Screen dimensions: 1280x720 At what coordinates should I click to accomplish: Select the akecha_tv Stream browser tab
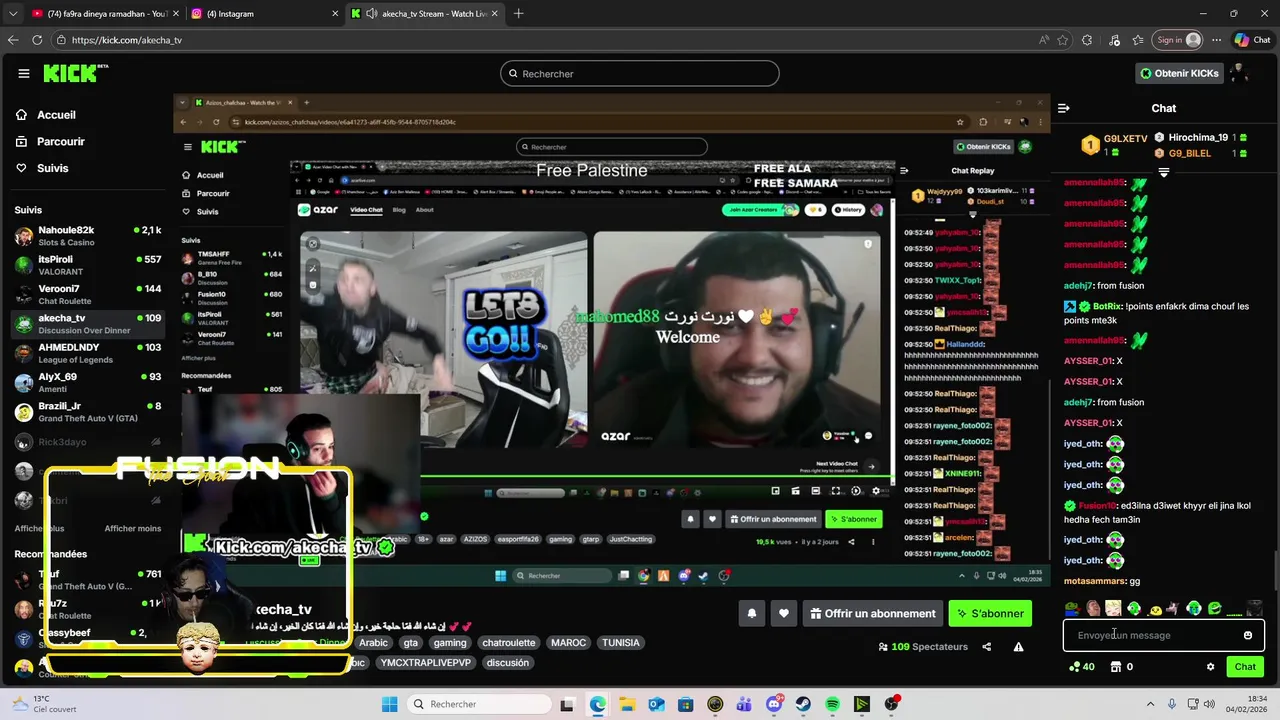coord(425,14)
